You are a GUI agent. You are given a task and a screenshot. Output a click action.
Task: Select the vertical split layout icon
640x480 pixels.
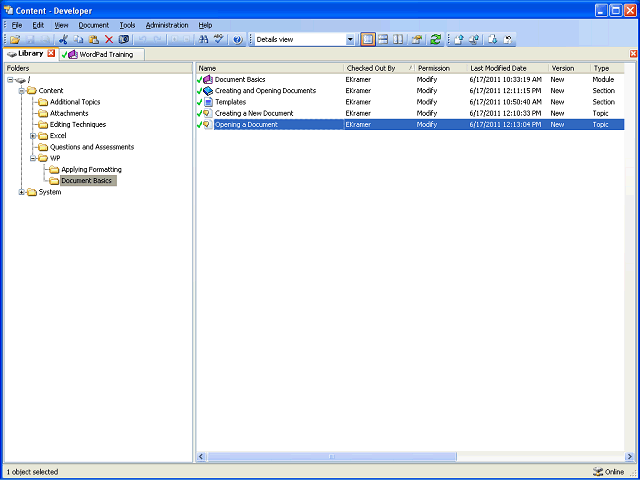[x=398, y=40]
